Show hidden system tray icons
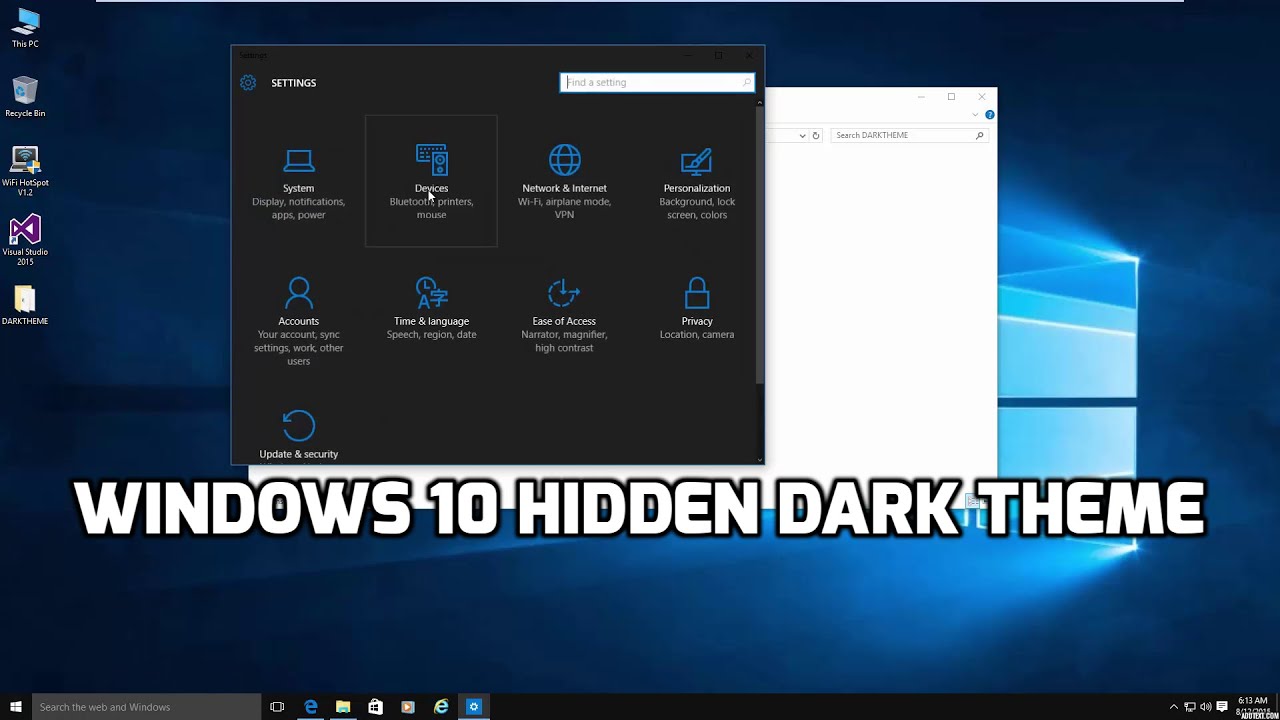Screen dimensions: 1280x720 [x=1174, y=707]
